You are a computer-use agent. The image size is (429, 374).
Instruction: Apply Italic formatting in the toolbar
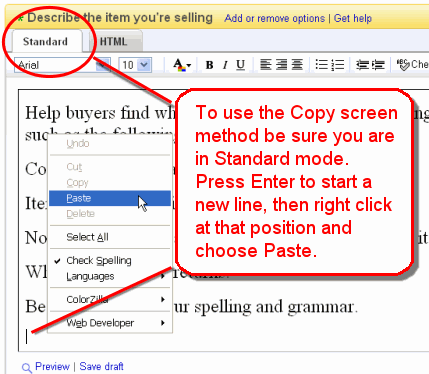pyautogui.click(x=226, y=65)
